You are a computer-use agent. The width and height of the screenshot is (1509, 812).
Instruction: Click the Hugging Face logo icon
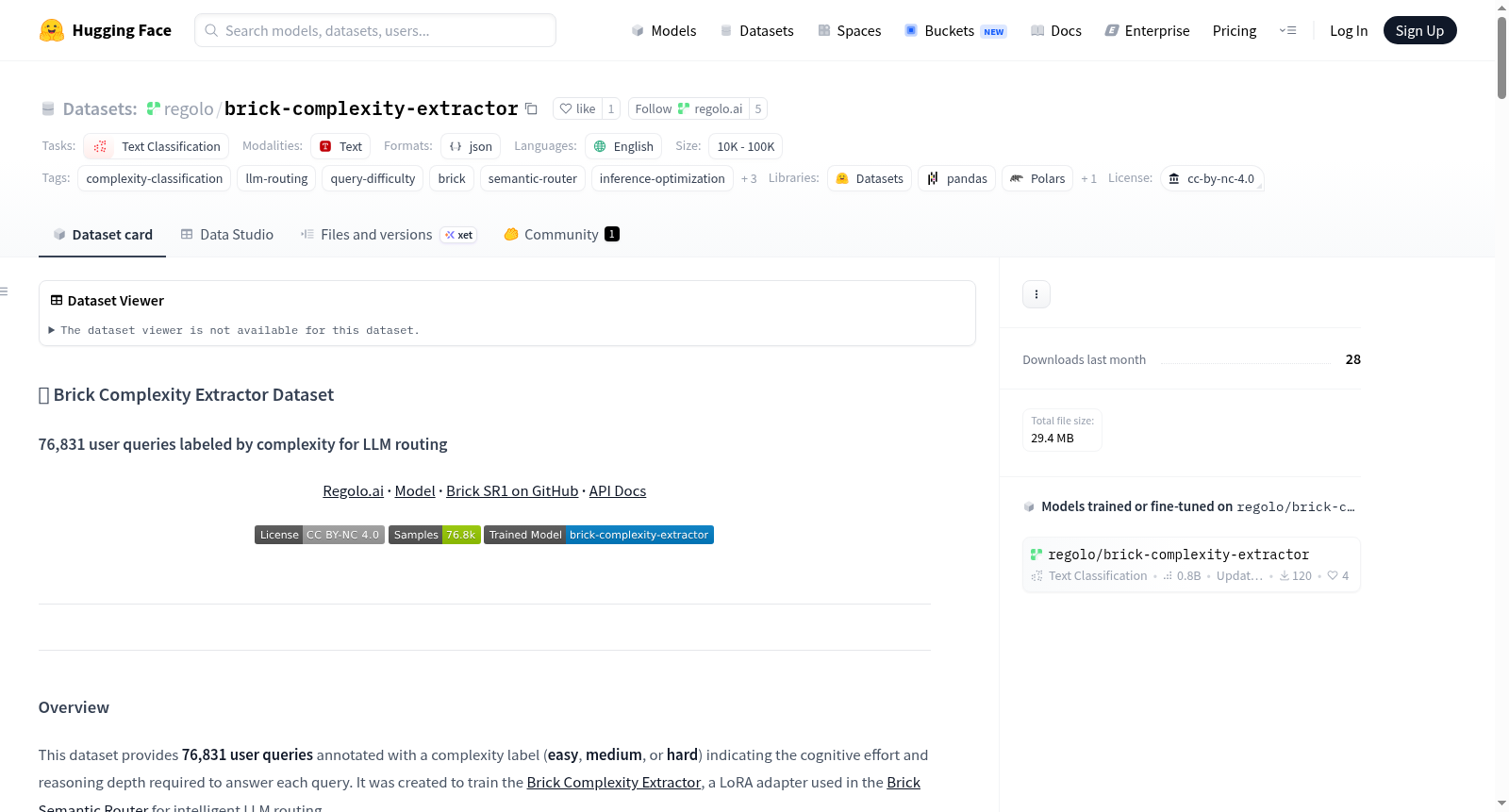pos(52,30)
